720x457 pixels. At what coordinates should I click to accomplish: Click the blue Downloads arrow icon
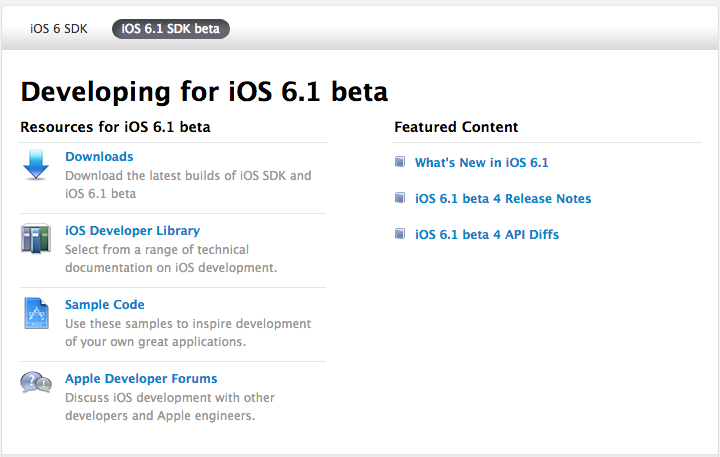coord(36,165)
